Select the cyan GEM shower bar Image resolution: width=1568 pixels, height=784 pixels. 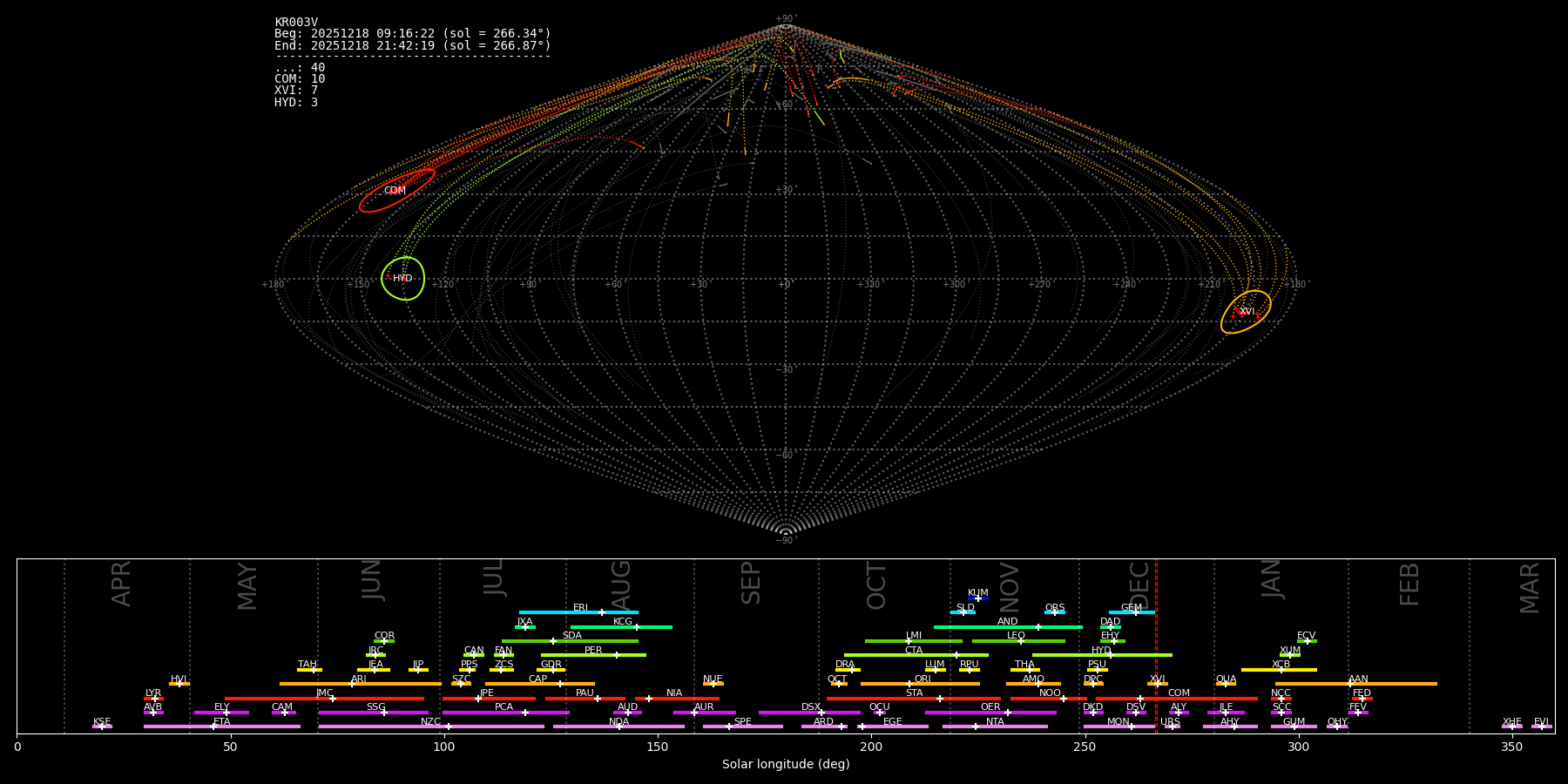[x=1132, y=612]
